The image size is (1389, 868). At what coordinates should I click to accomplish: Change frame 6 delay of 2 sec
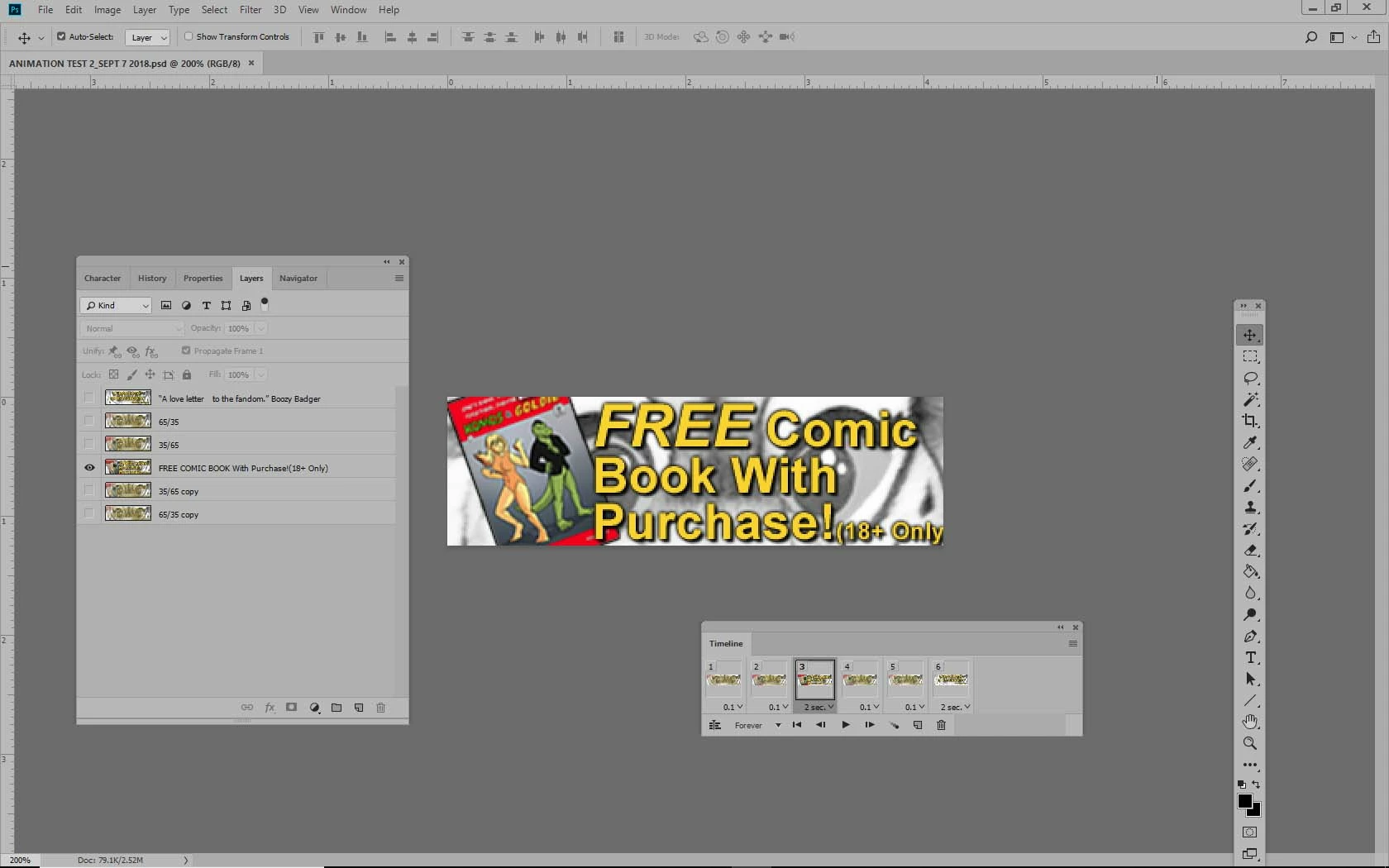(x=954, y=707)
